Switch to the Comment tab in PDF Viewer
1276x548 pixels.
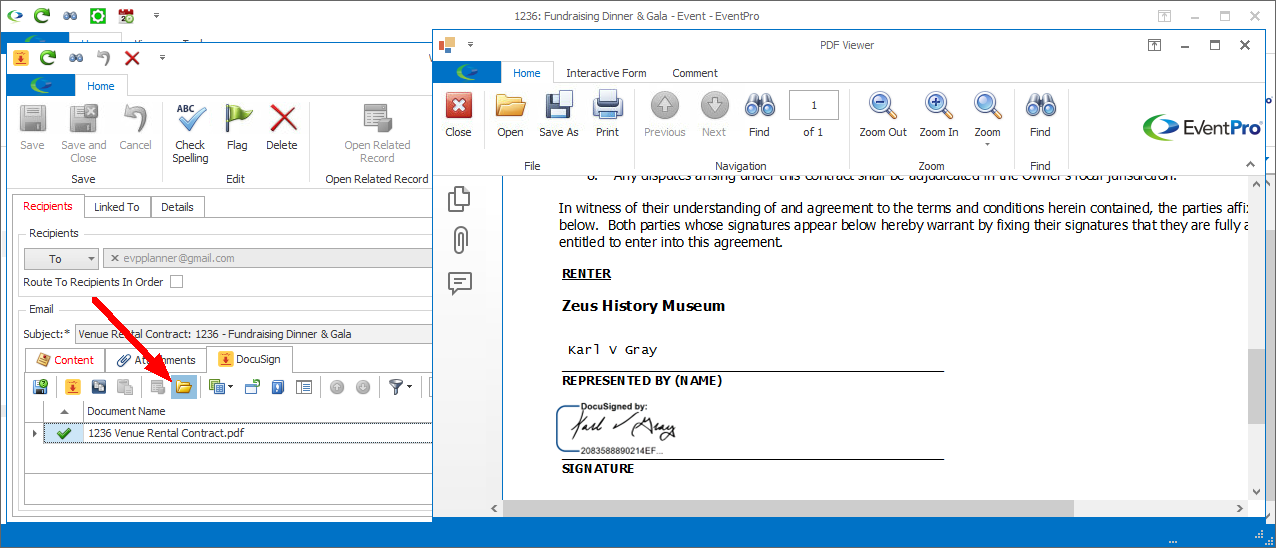[695, 73]
